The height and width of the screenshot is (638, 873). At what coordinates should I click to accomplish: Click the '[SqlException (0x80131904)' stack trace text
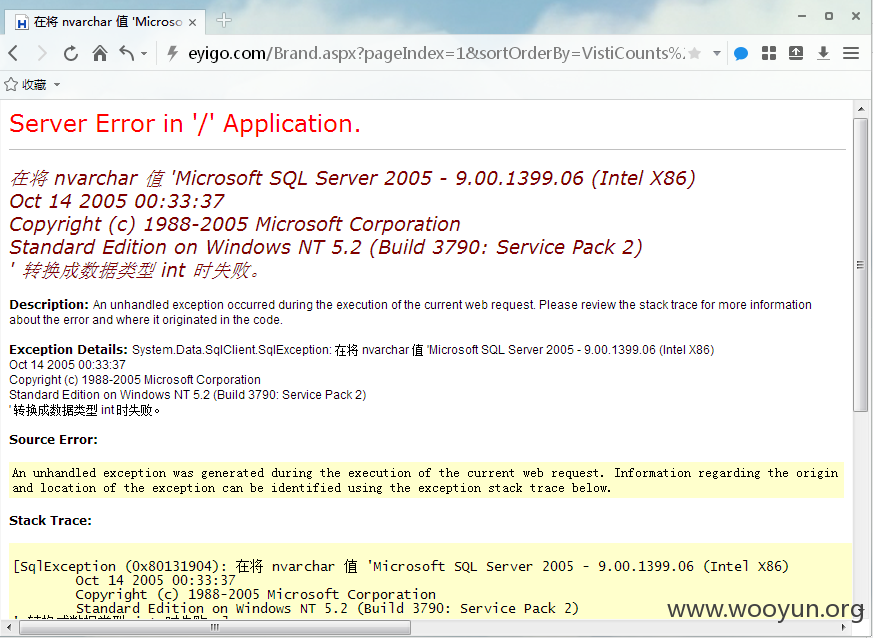[x=120, y=566]
